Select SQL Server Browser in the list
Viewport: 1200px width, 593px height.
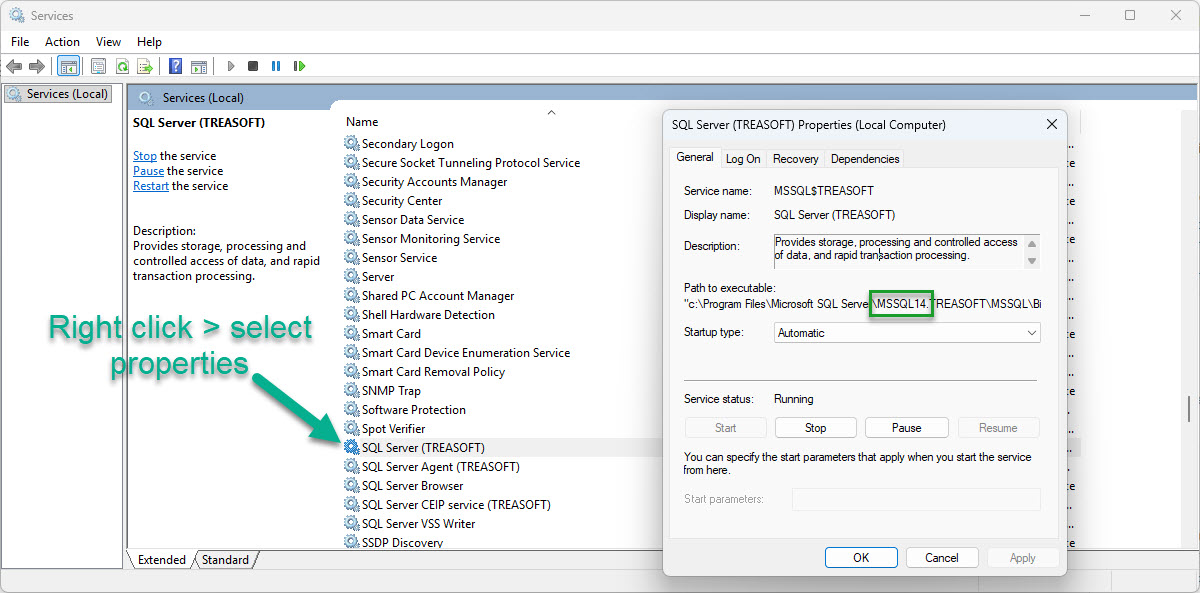412,486
